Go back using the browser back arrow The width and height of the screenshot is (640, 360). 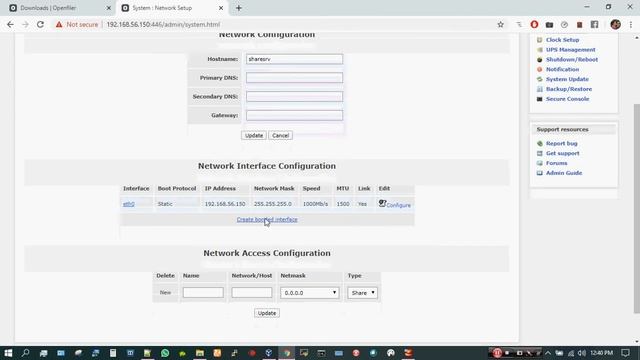10,24
